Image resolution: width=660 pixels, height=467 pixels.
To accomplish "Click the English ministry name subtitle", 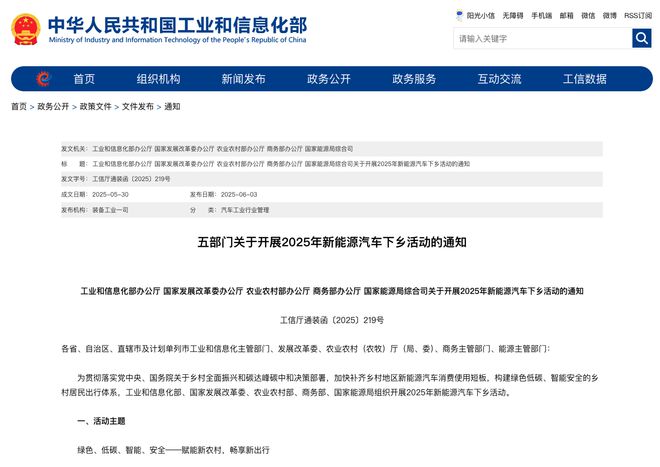I will point(177,40).
